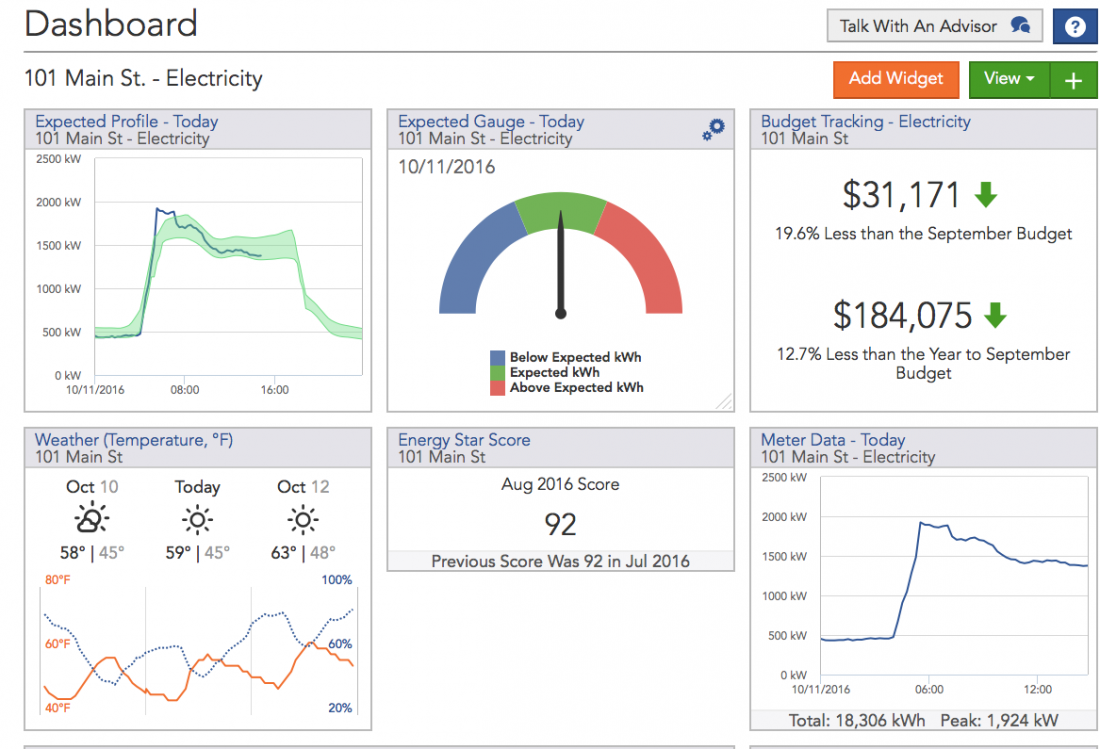Viewport: 1100px width, 749px height.
Task: Click the 'Dashboard' page title
Action: [x=111, y=24]
